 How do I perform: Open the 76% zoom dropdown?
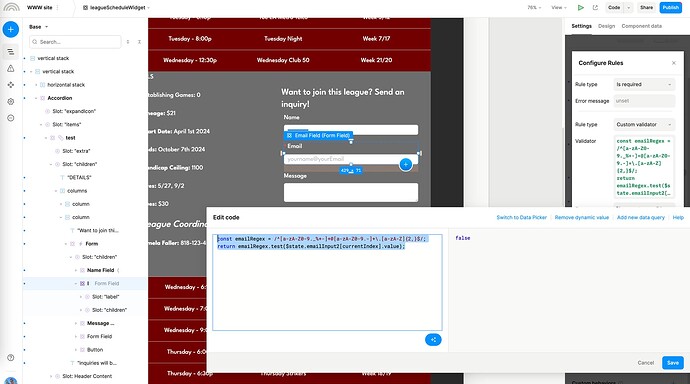click(534, 7)
